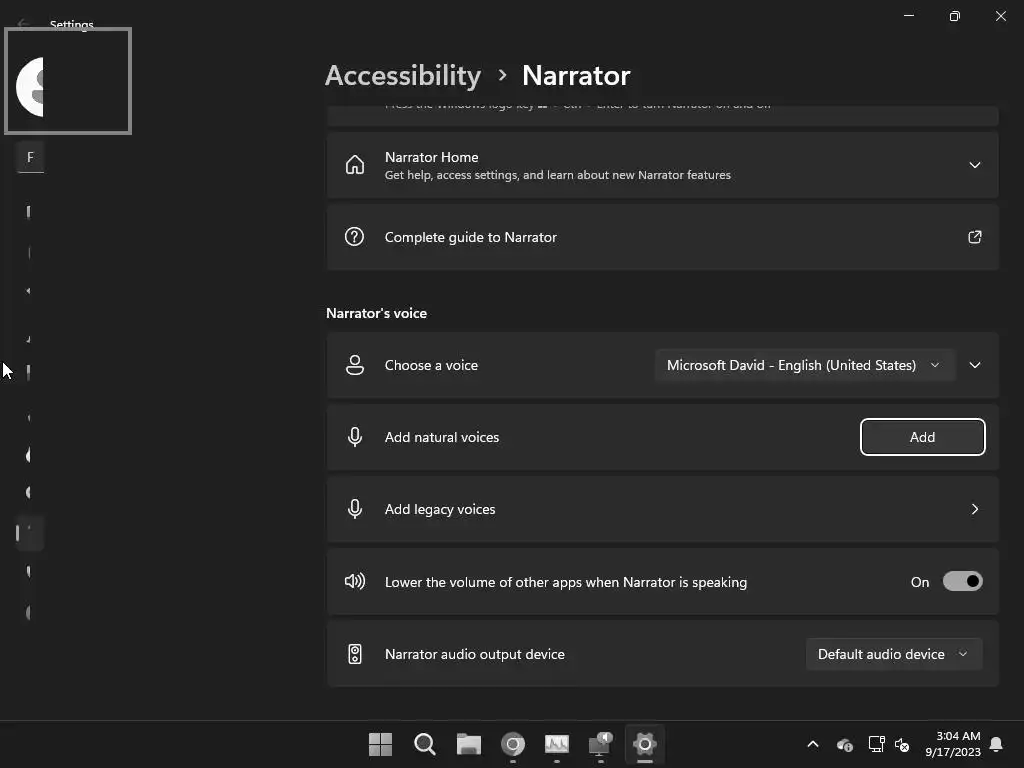Expand the Choose a voice row chevron

pyautogui.click(x=974, y=365)
